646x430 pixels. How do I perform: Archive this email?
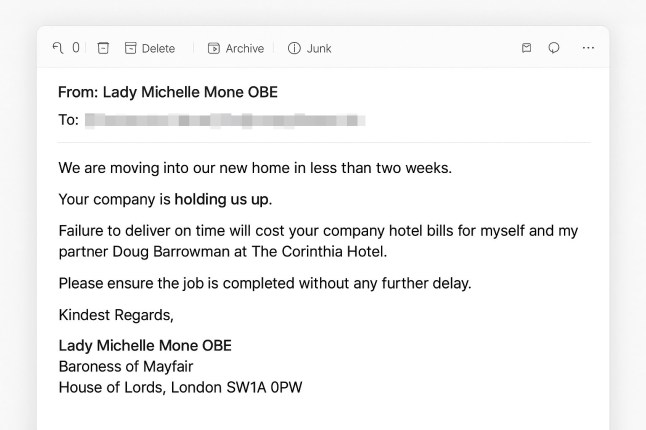pyautogui.click(x=236, y=48)
